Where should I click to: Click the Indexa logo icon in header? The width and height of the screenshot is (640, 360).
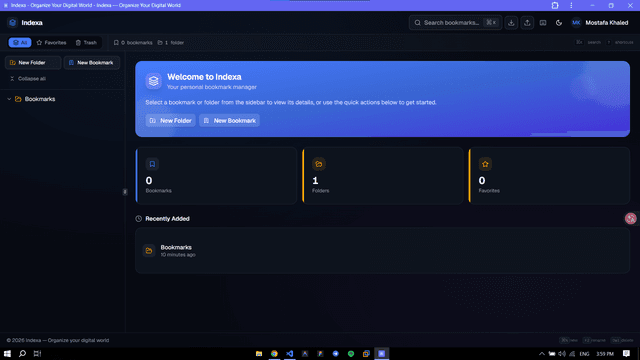coord(12,23)
